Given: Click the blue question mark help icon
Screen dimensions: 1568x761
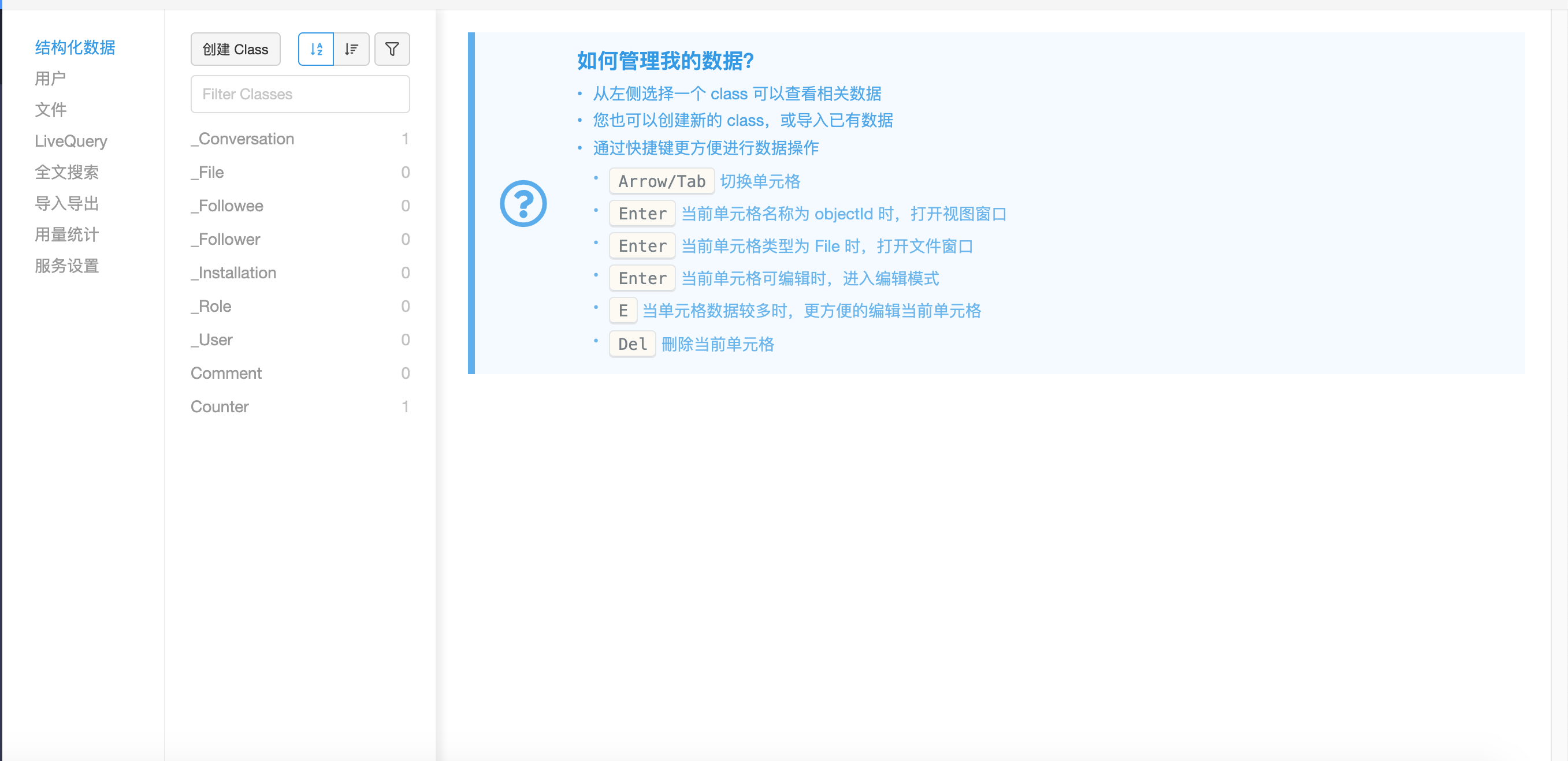Looking at the screenshot, I should pyautogui.click(x=522, y=203).
